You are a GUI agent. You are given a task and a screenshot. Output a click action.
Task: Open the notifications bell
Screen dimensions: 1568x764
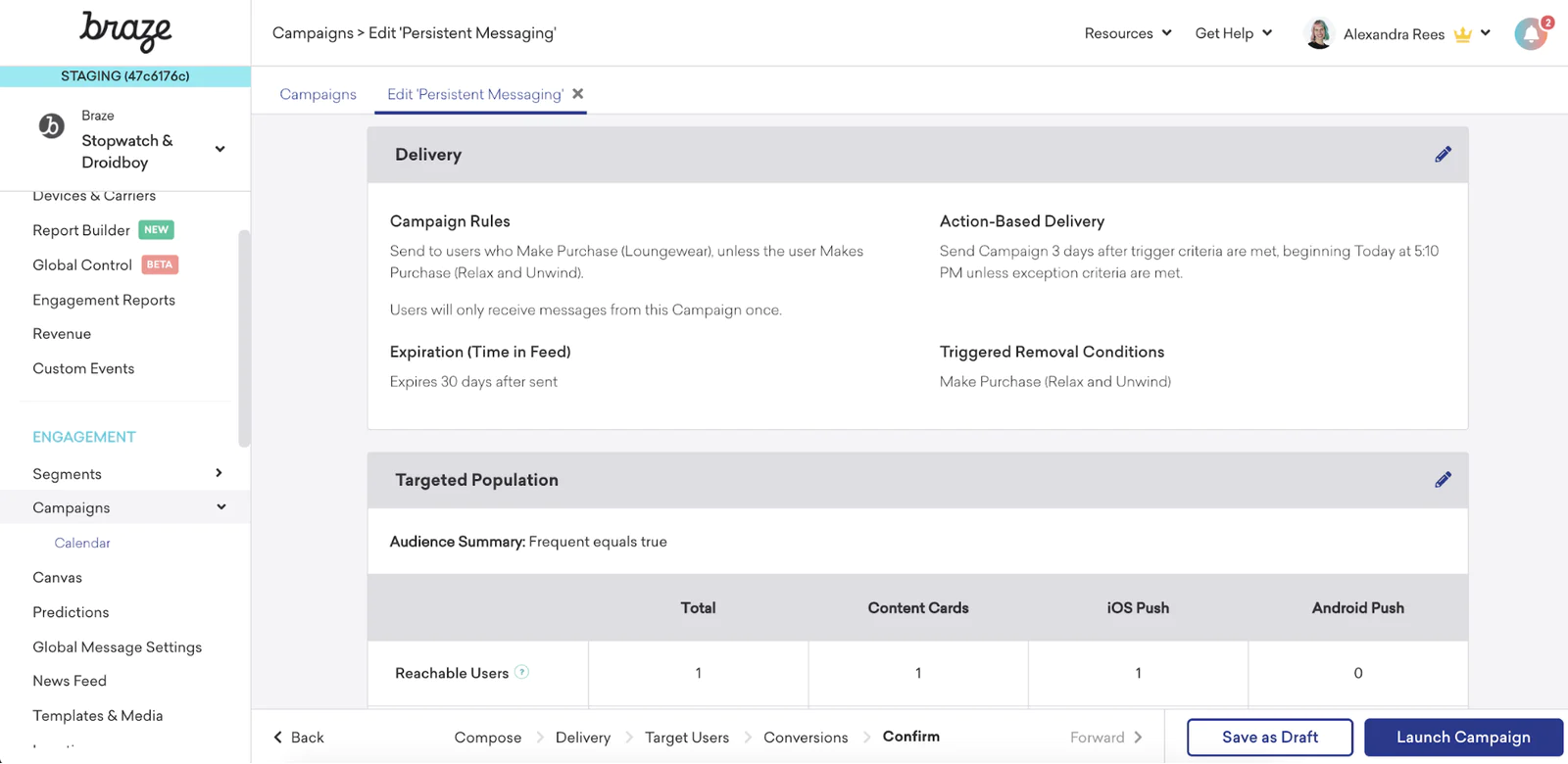pyautogui.click(x=1531, y=34)
